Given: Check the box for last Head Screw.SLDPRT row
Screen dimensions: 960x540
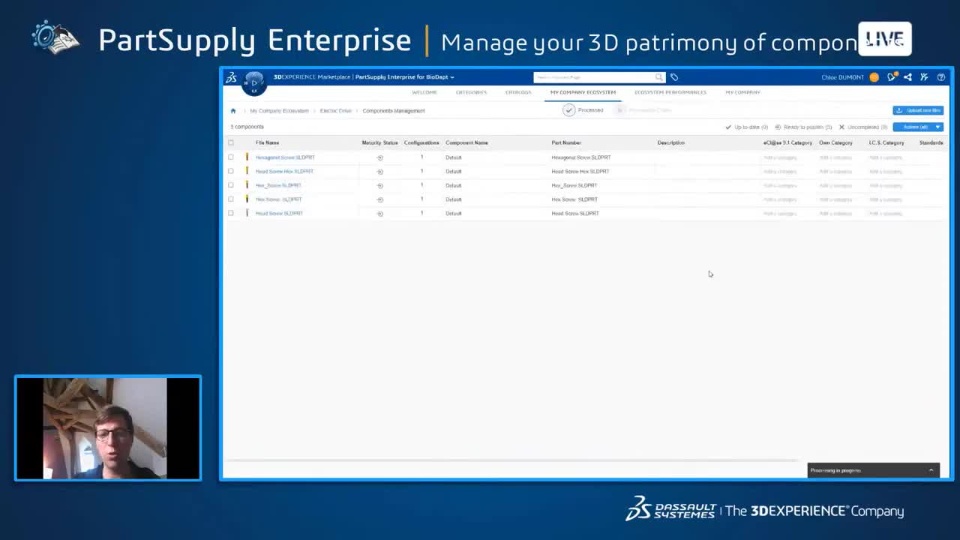Looking at the screenshot, I should [x=231, y=214].
